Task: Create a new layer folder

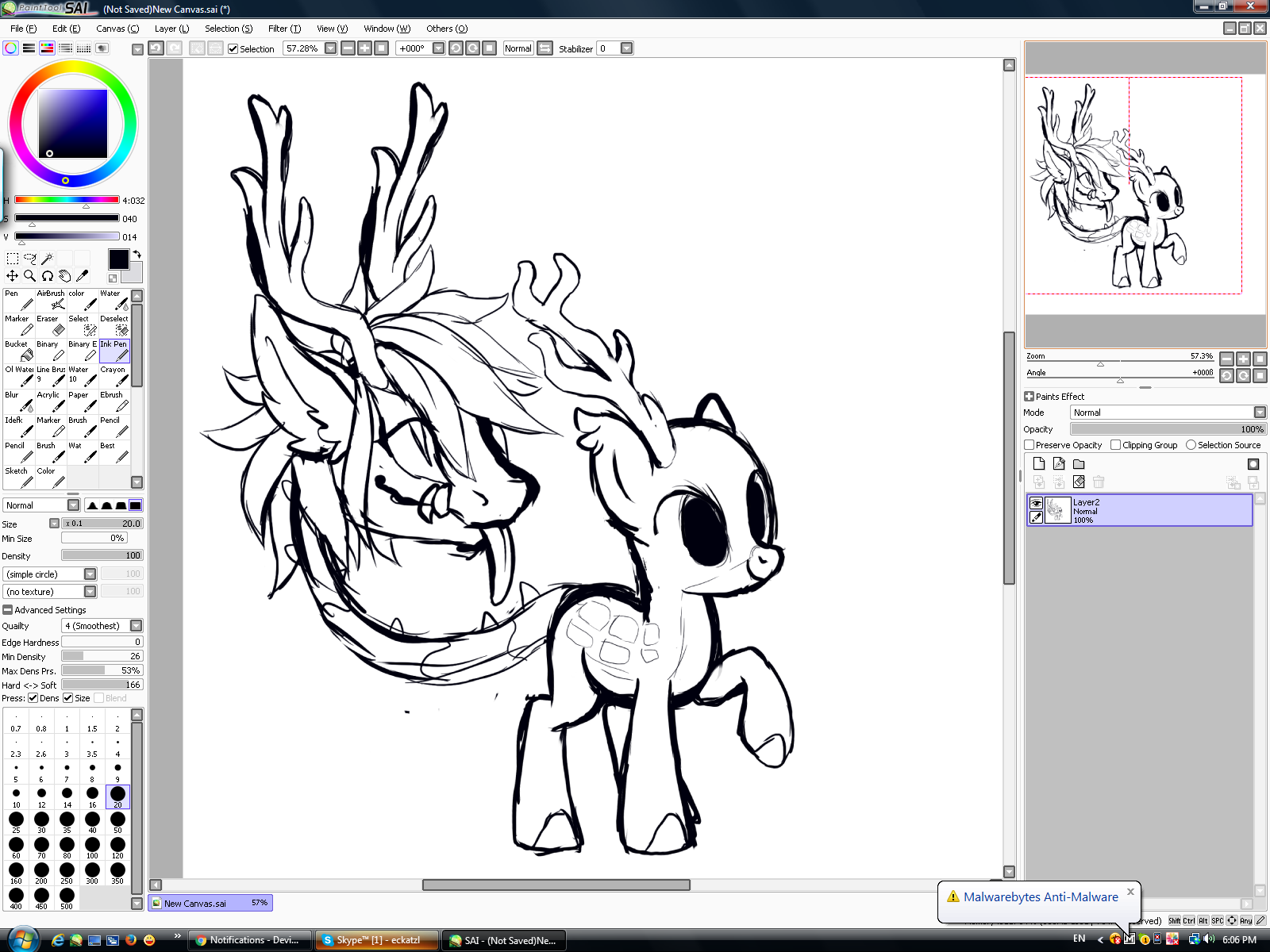Action: [1079, 464]
